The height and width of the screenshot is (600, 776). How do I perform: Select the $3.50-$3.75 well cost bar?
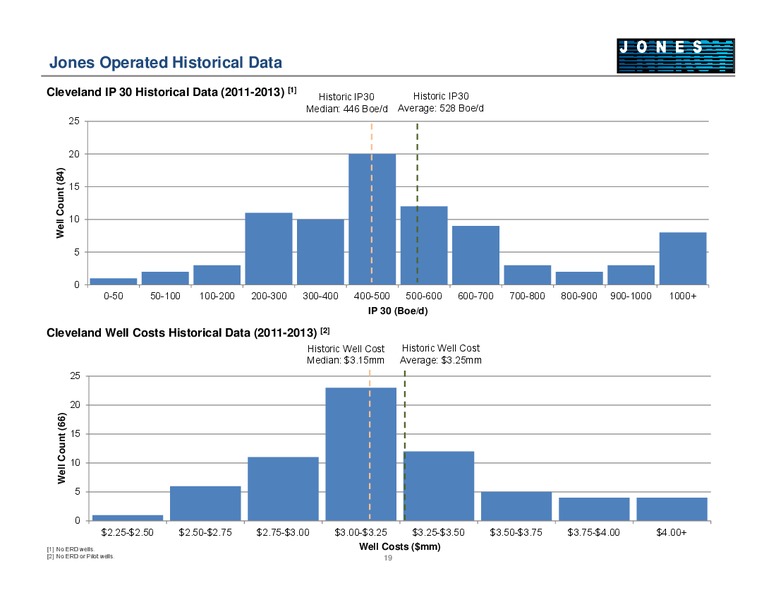point(516,506)
